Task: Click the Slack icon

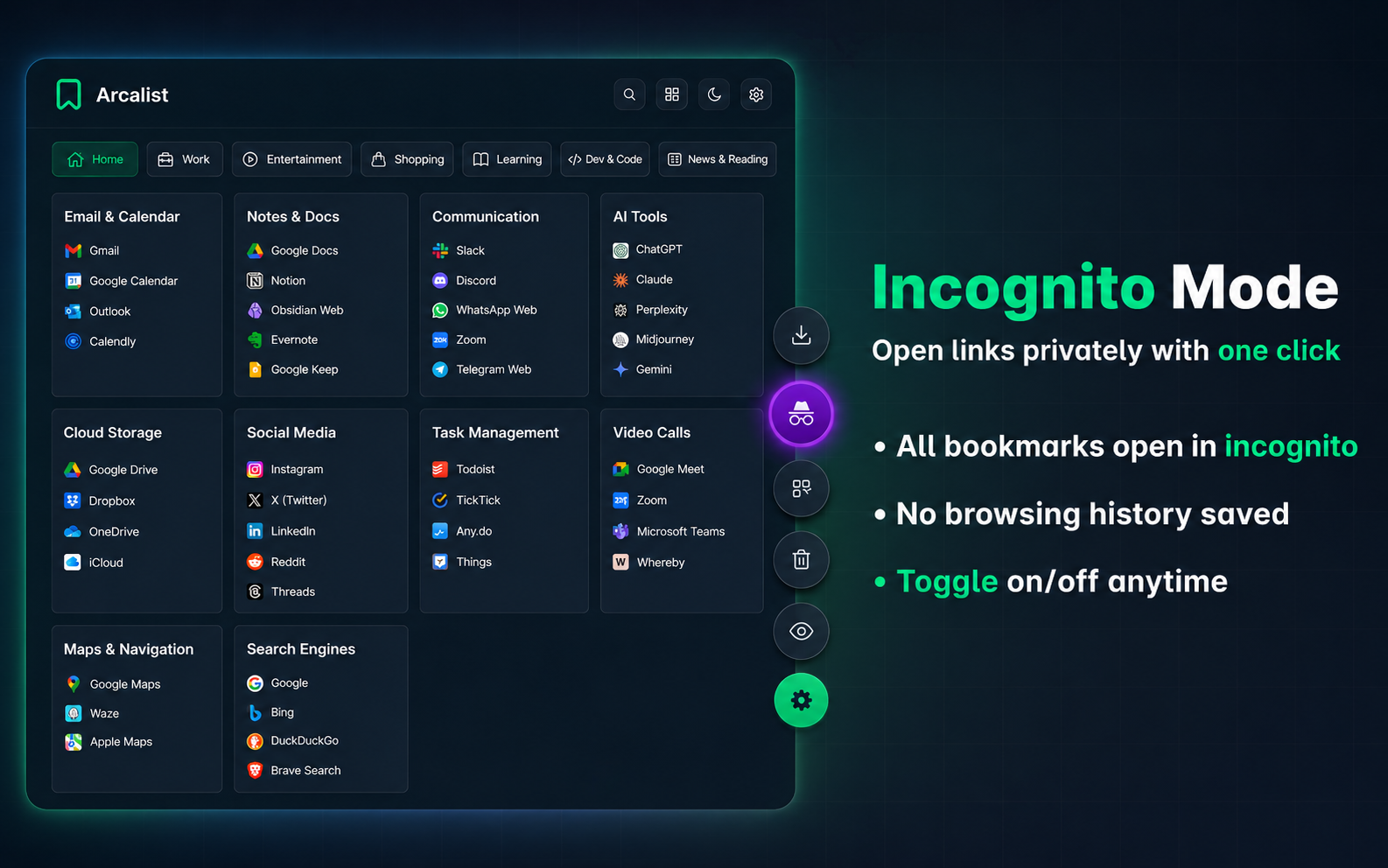Action: pyautogui.click(x=440, y=251)
